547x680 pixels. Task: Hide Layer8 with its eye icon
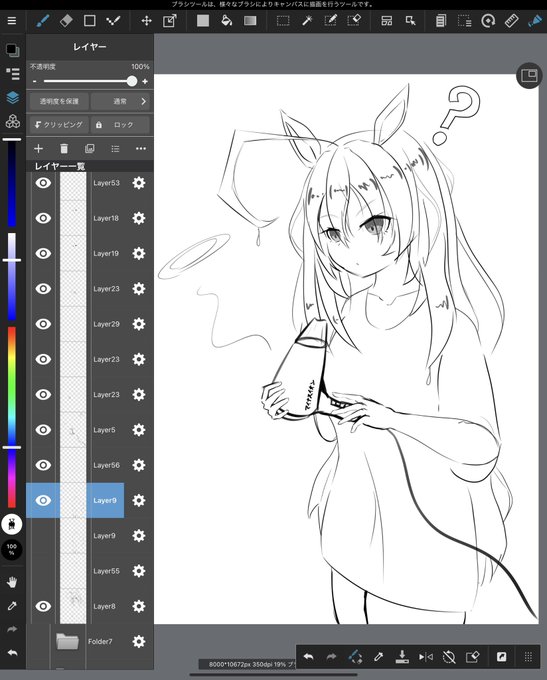coord(43,606)
